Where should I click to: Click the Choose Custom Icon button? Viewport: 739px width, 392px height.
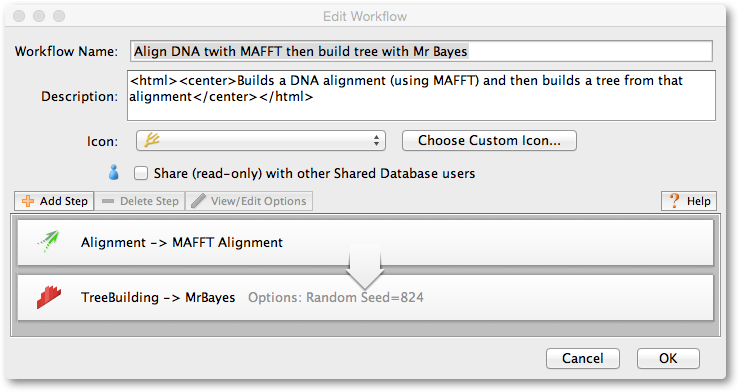click(x=489, y=140)
